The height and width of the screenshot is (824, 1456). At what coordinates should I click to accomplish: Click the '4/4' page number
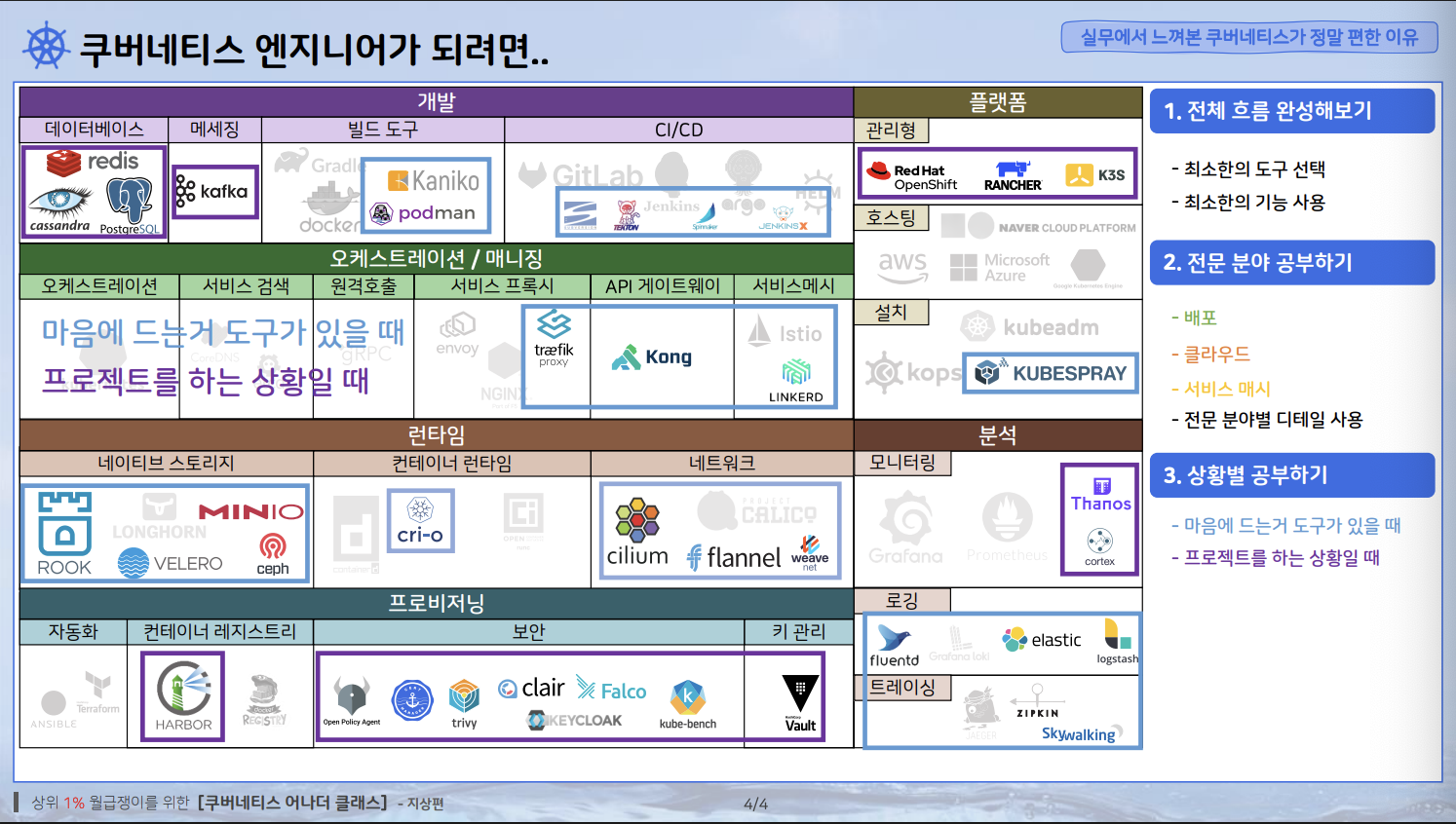tap(755, 805)
